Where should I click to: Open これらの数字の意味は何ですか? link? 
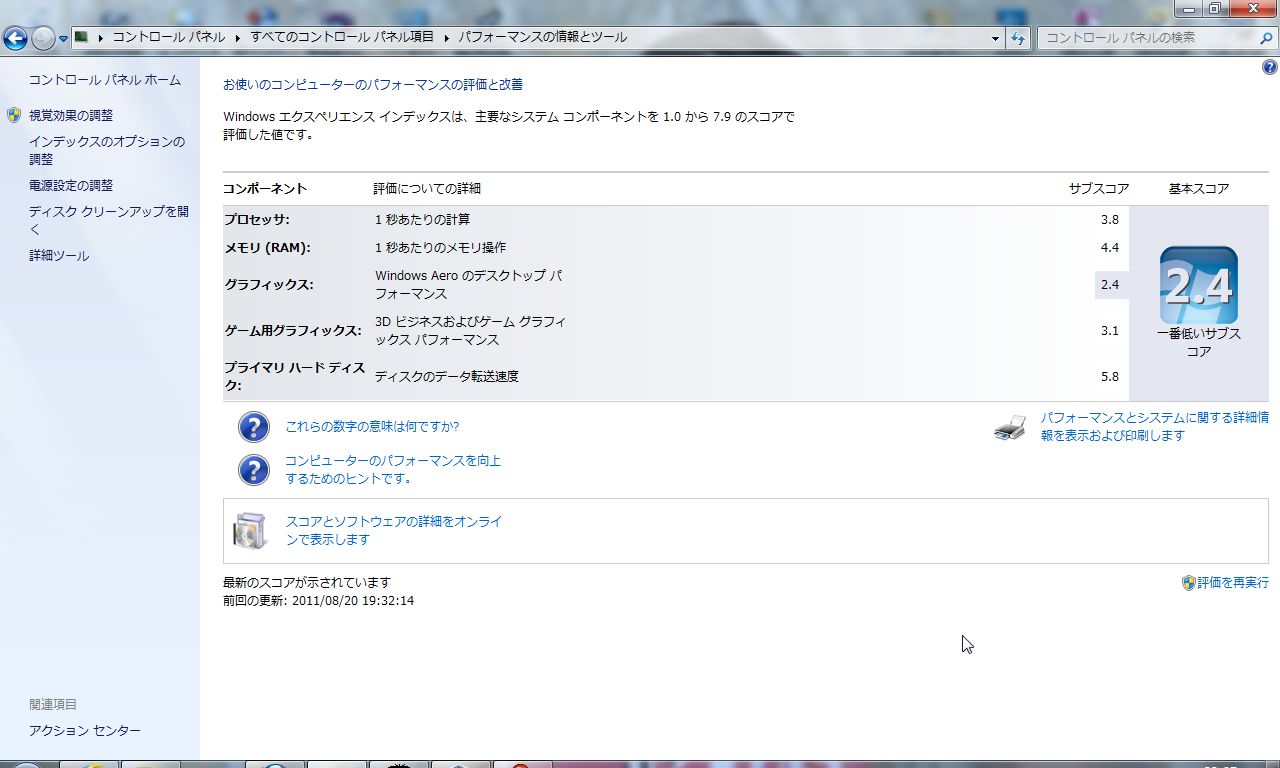pyautogui.click(x=372, y=426)
